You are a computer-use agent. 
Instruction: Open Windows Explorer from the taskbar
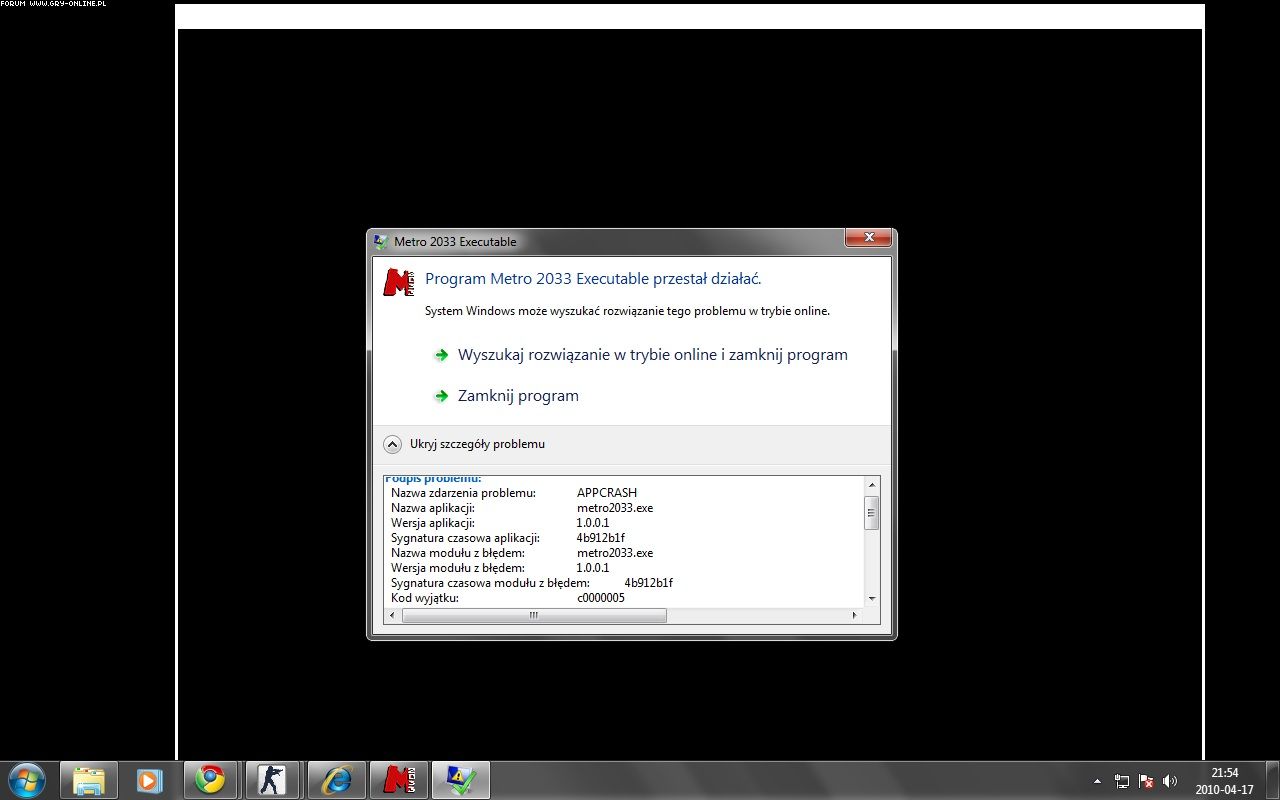pos(89,780)
